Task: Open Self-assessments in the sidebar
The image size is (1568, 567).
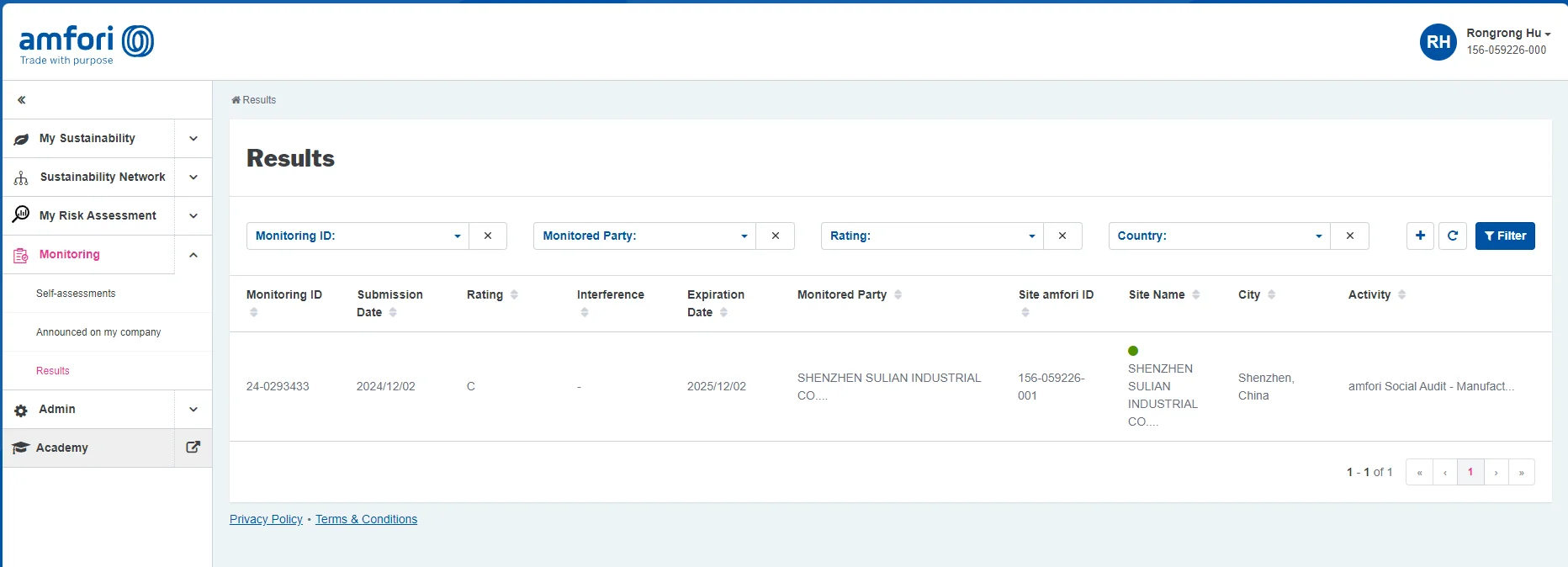Action: coord(76,294)
